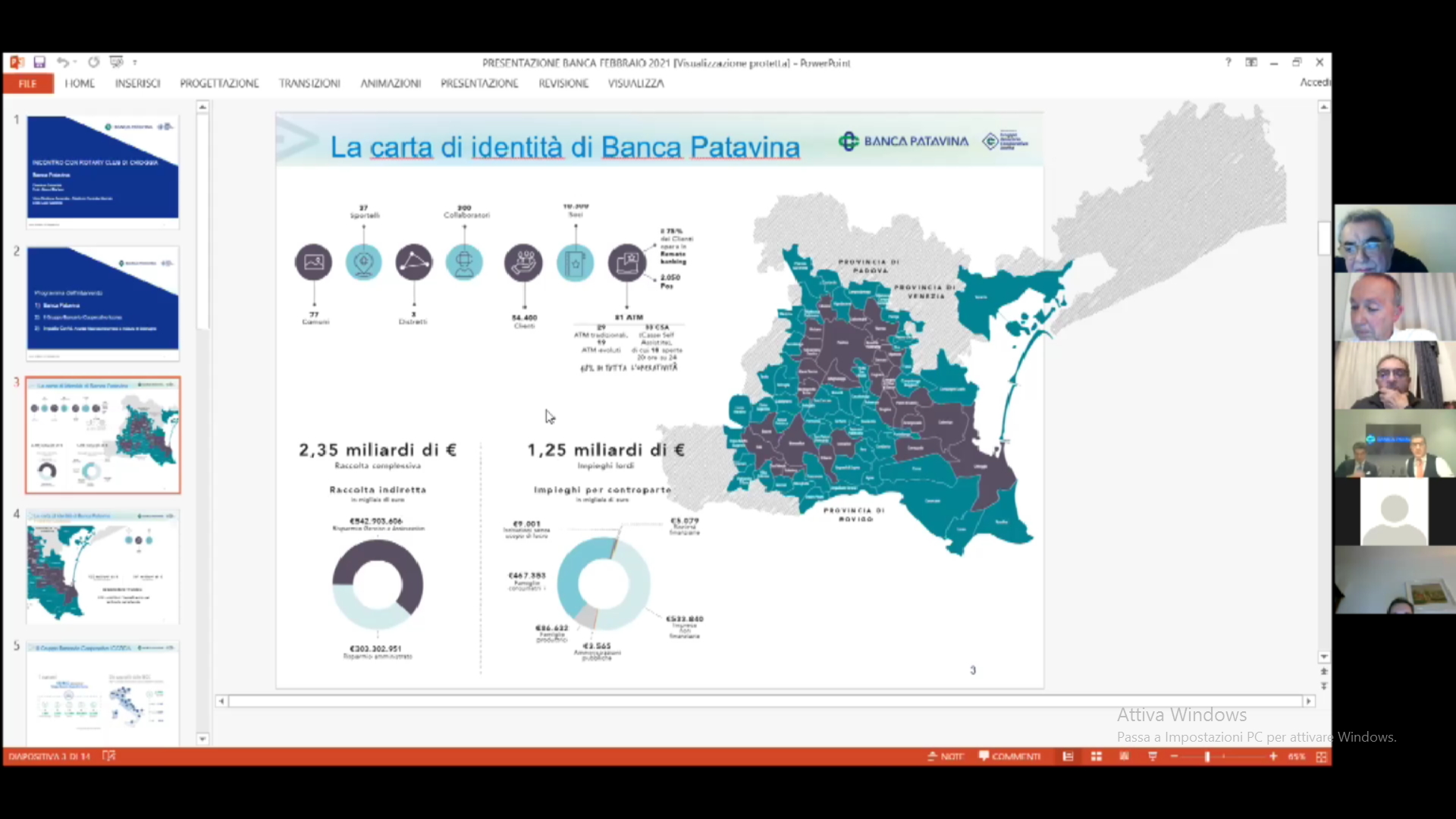Click the zoom in plus button

coord(1273,757)
